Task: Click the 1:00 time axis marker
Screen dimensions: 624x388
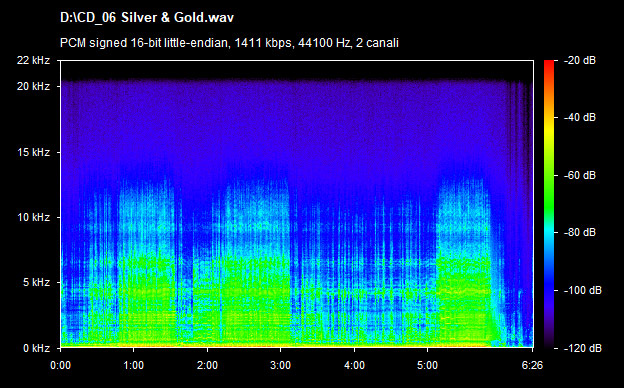Action: pos(134,365)
